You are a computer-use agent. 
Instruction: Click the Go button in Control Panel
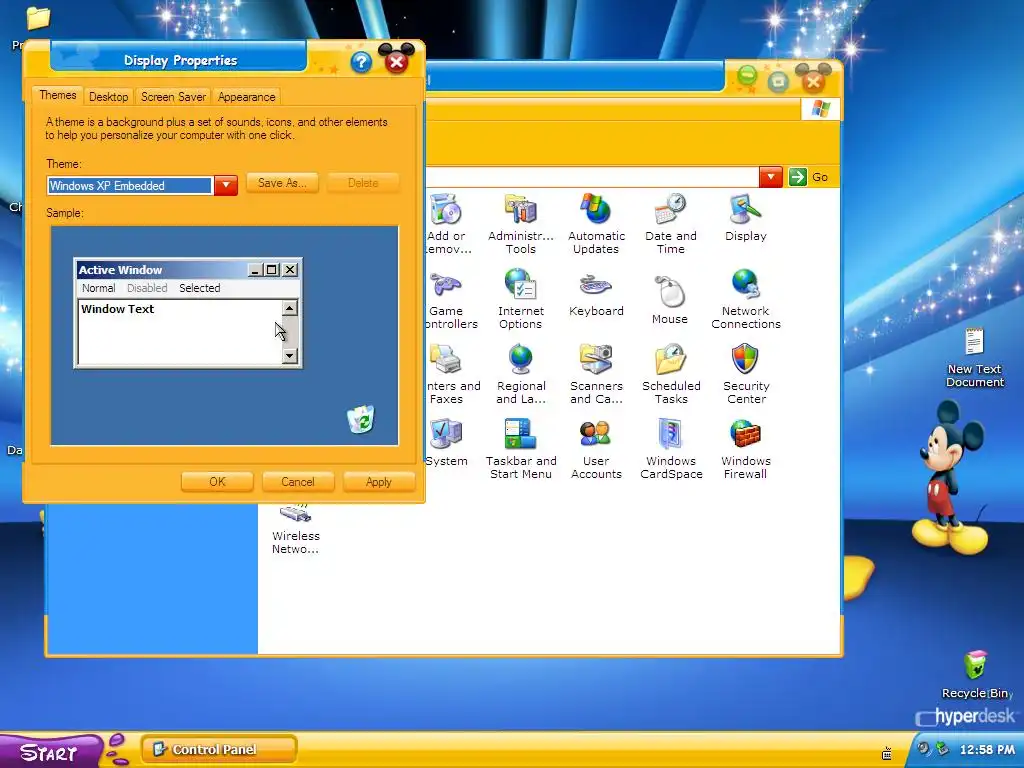coord(808,177)
